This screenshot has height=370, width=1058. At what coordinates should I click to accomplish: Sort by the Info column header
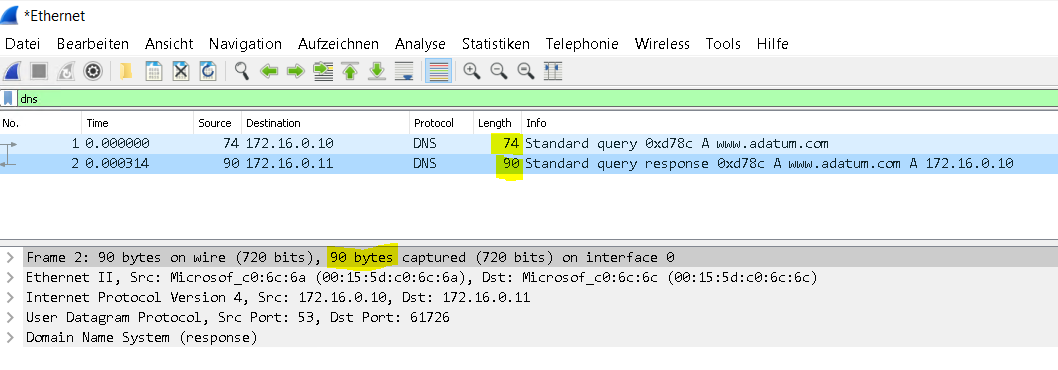coord(789,123)
